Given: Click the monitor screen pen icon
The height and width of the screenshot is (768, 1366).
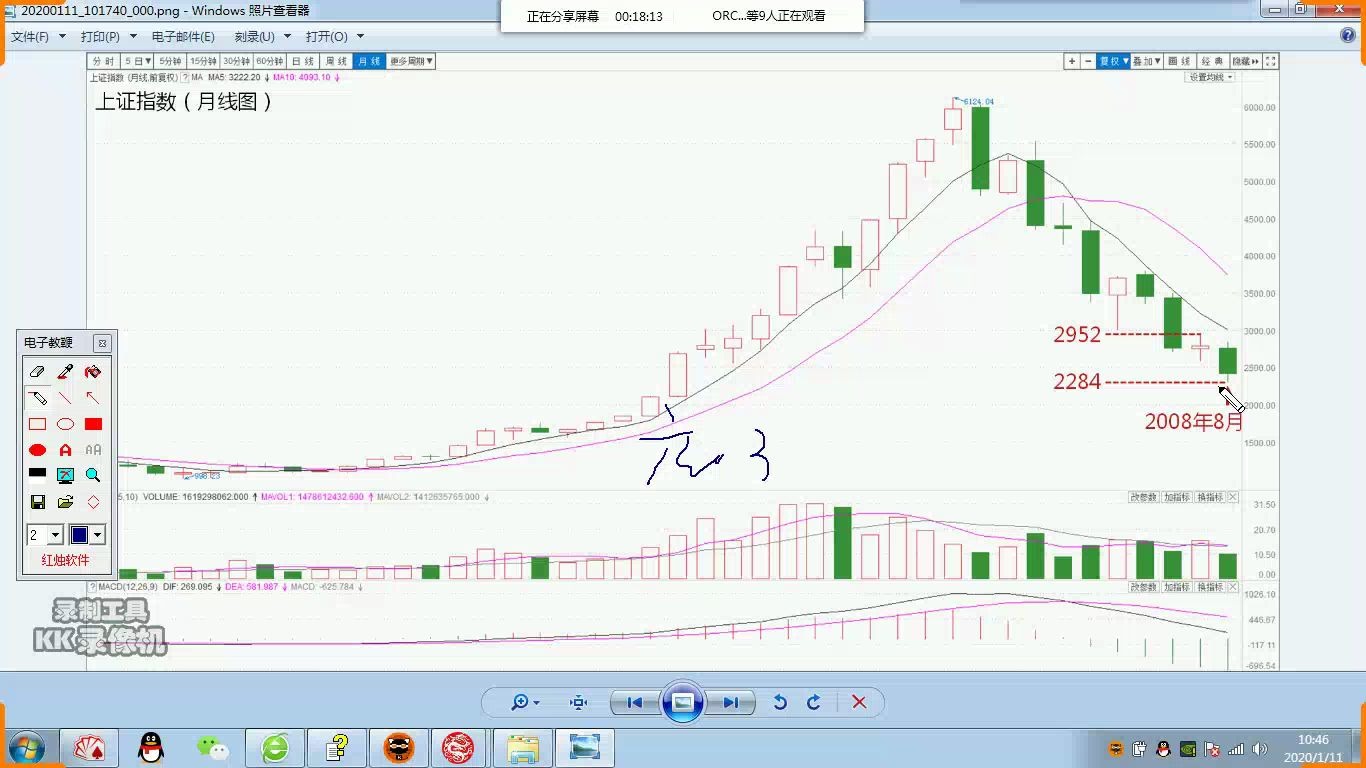Looking at the screenshot, I should point(66,475).
